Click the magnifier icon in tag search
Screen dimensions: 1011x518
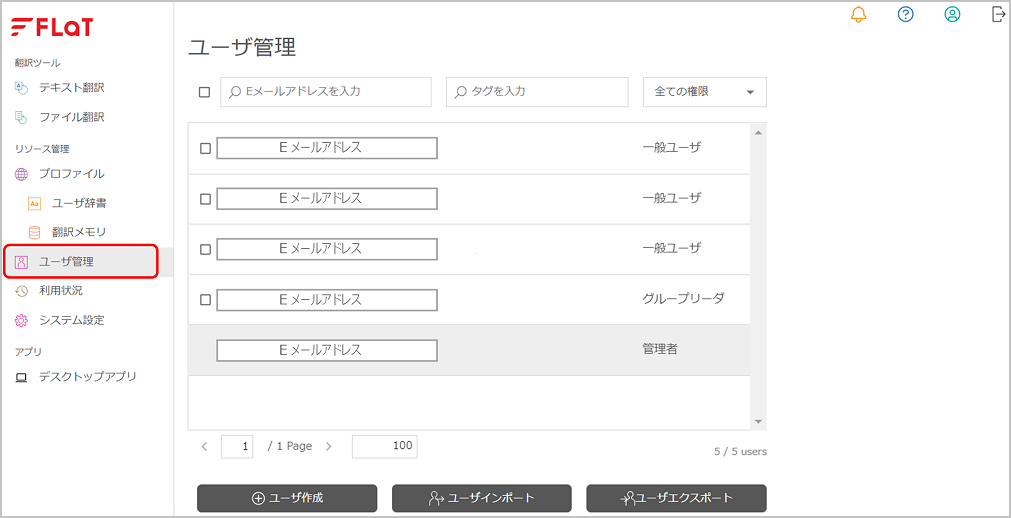pos(460,92)
